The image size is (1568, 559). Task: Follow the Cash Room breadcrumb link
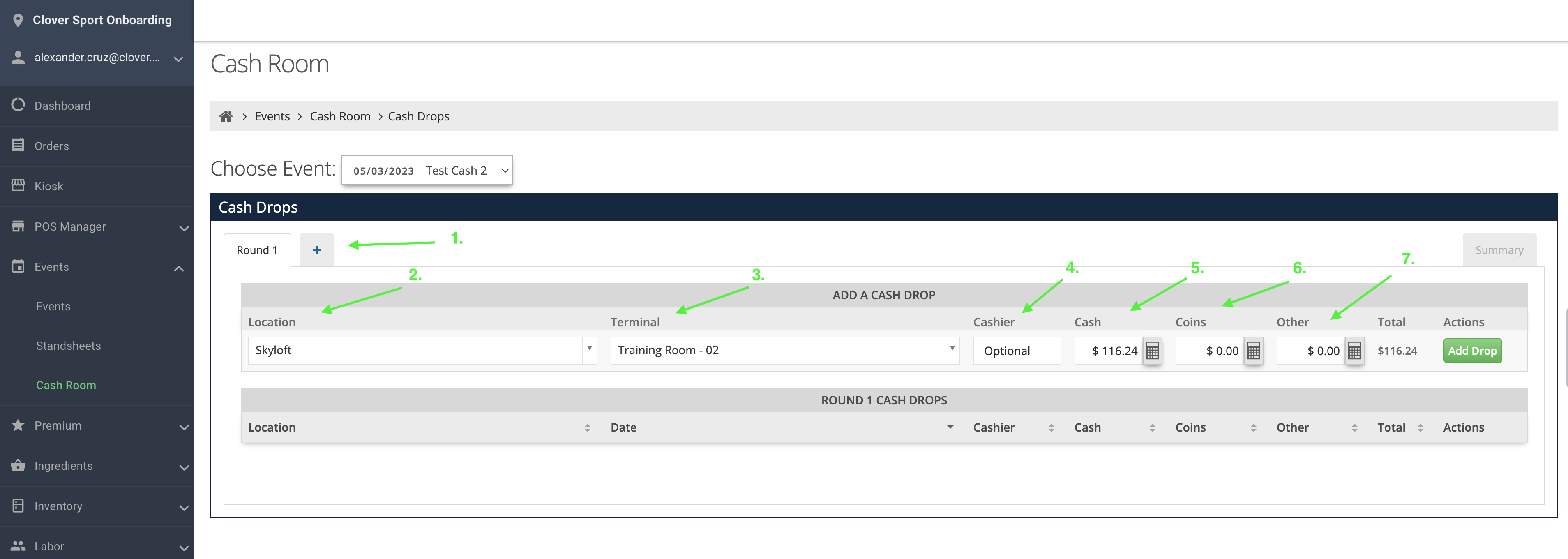tap(340, 116)
